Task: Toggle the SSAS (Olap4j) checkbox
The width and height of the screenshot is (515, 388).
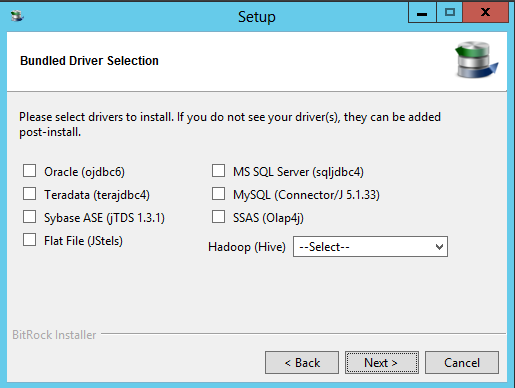Action: [218, 216]
